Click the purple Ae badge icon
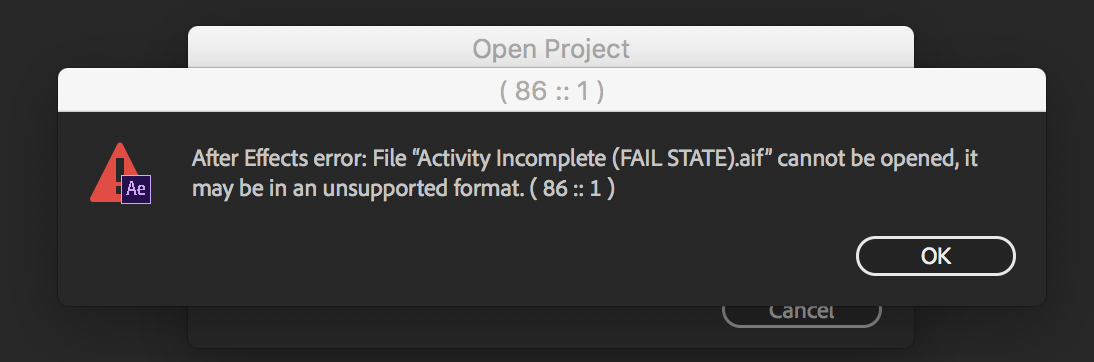Image resolution: width=1094 pixels, height=362 pixels. (136, 189)
